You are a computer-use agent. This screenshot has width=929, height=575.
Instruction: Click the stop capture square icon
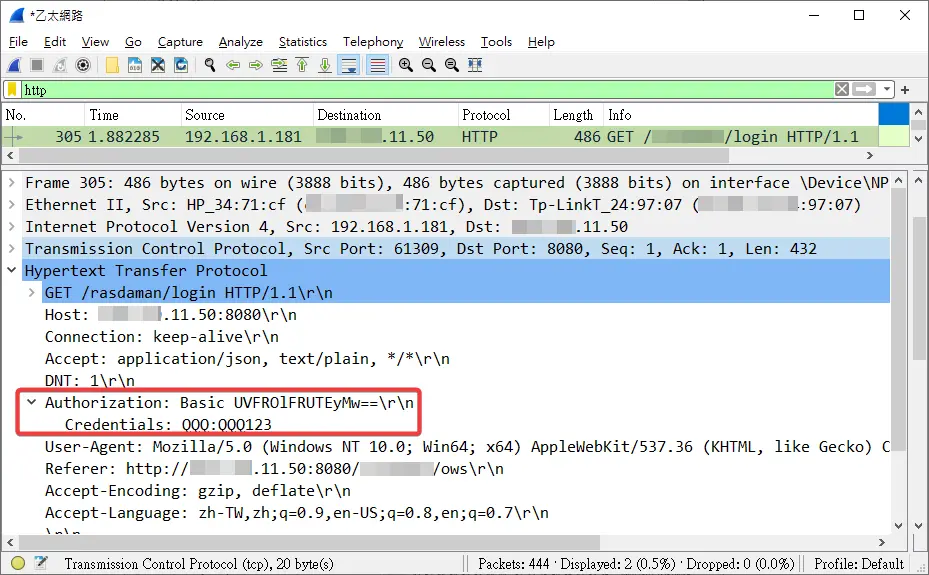[x=37, y=65]
